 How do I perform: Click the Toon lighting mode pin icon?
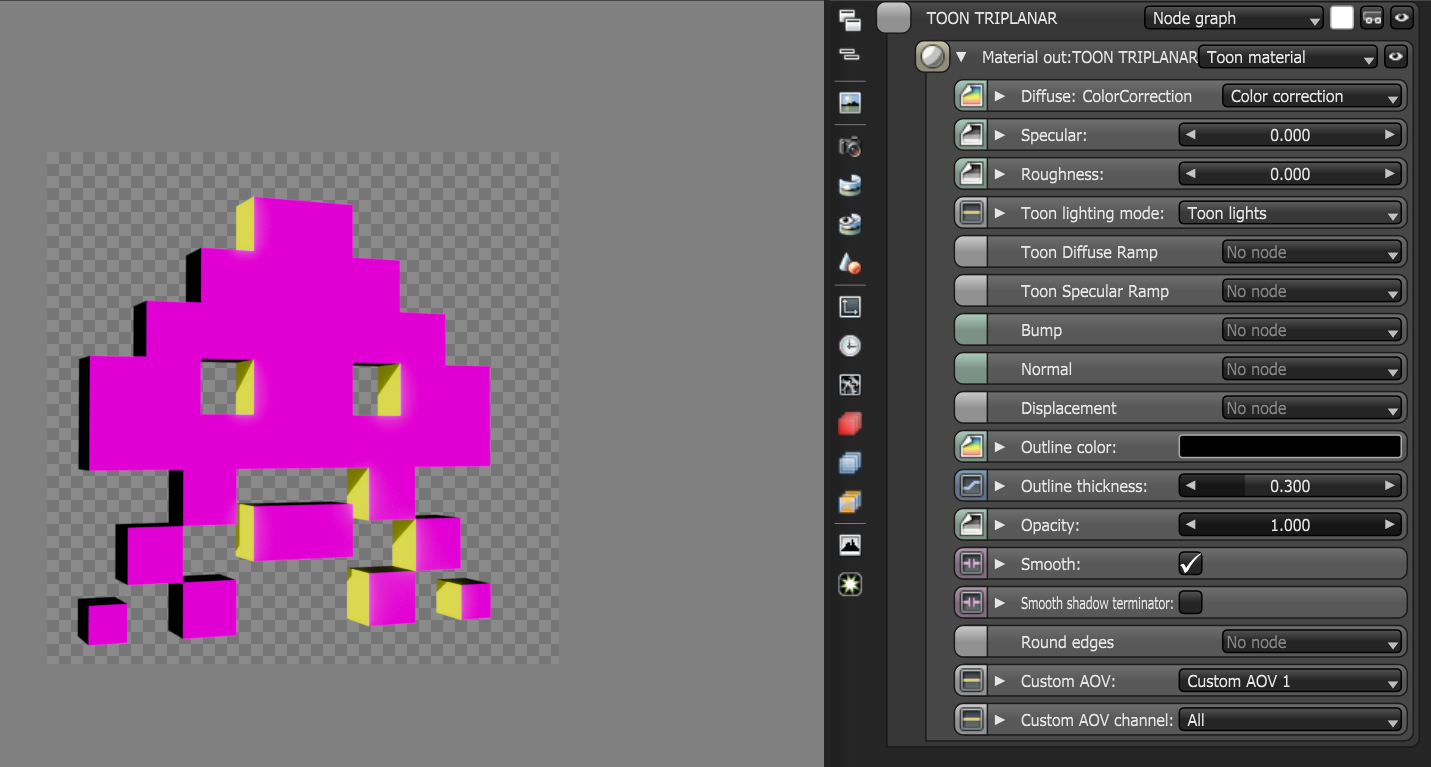(x=971, y=213)
